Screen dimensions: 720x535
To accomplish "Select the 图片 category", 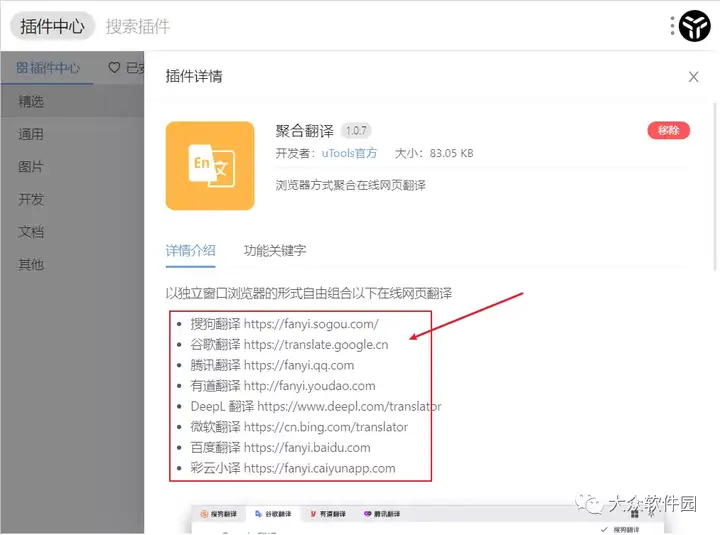I will pos(72,167).
